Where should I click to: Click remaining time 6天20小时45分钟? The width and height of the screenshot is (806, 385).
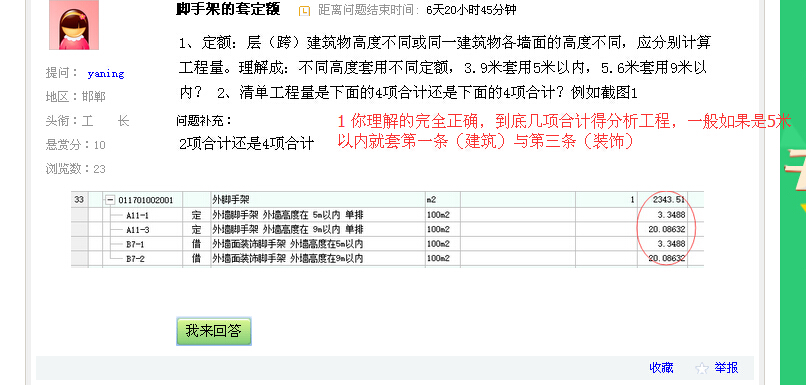[471, 10]
